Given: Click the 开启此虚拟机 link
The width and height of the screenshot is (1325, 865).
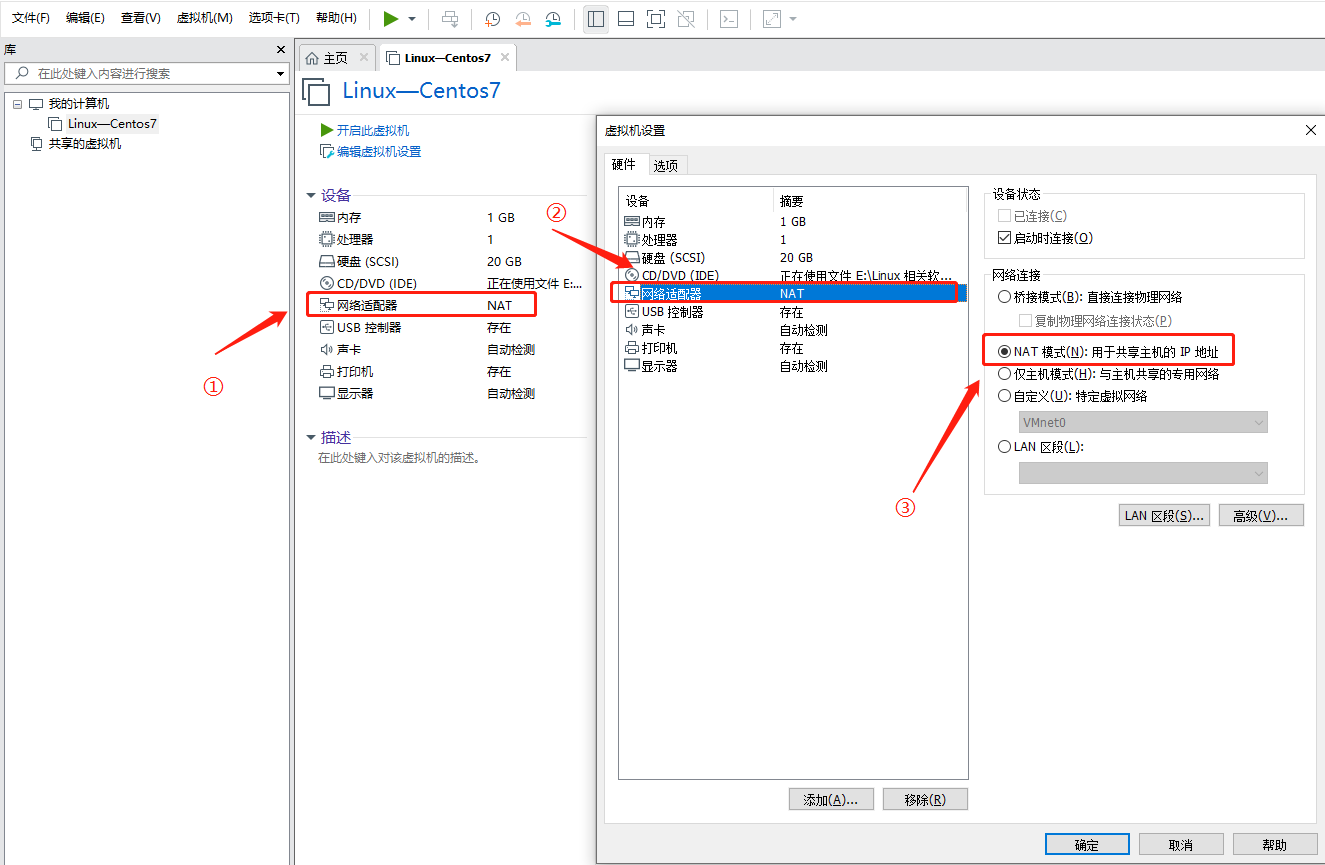Looking at the screenshot, I should pyautogui.click(x=373, y=131).
